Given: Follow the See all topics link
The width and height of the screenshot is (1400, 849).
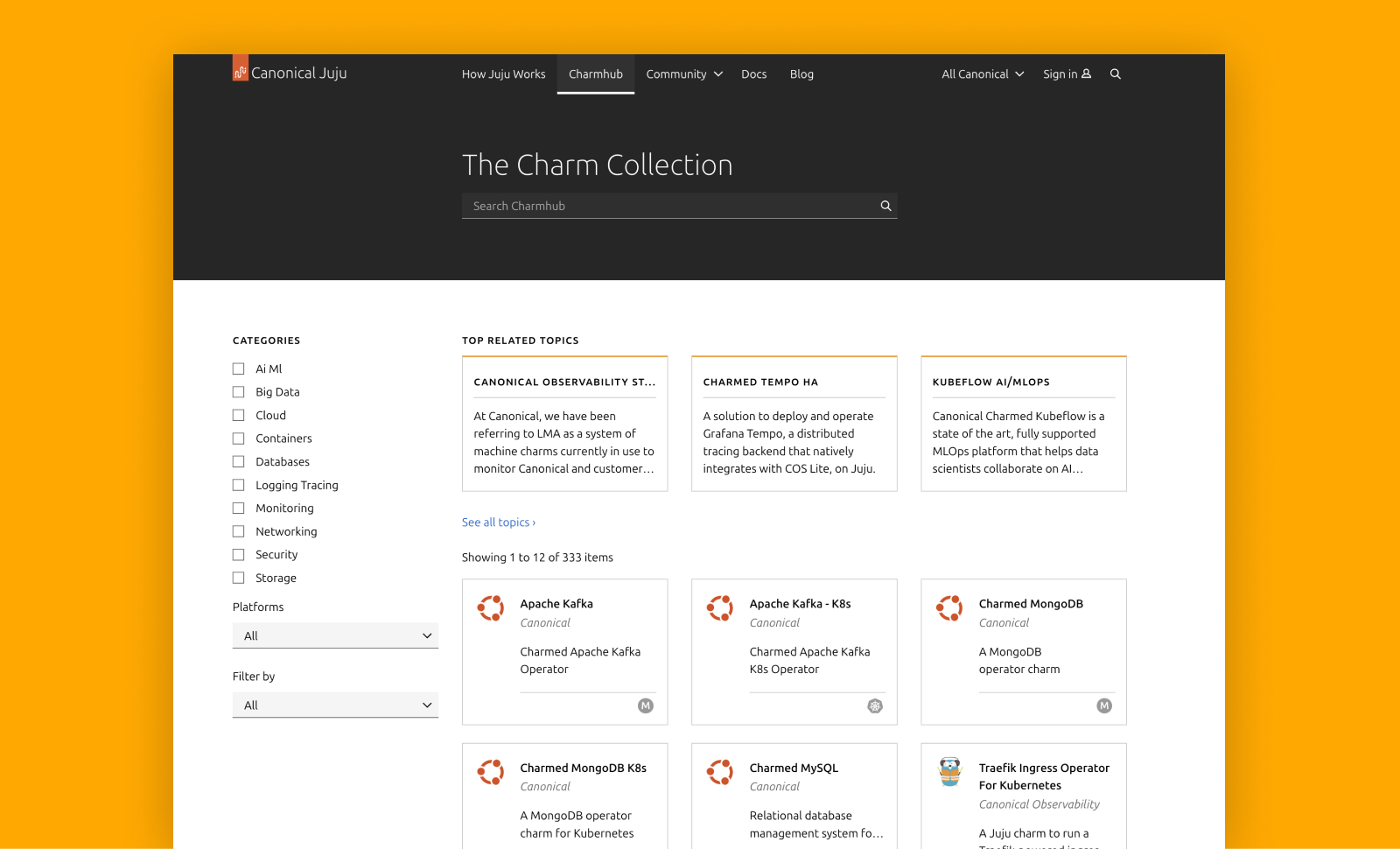Looking at the screenshot, I should coord(499,523).
